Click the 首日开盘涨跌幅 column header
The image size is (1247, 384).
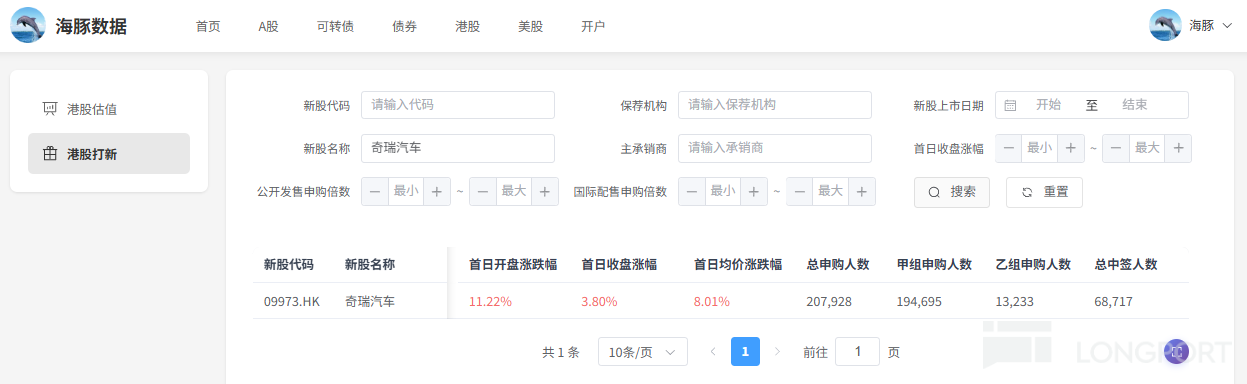tap(513, 265)
